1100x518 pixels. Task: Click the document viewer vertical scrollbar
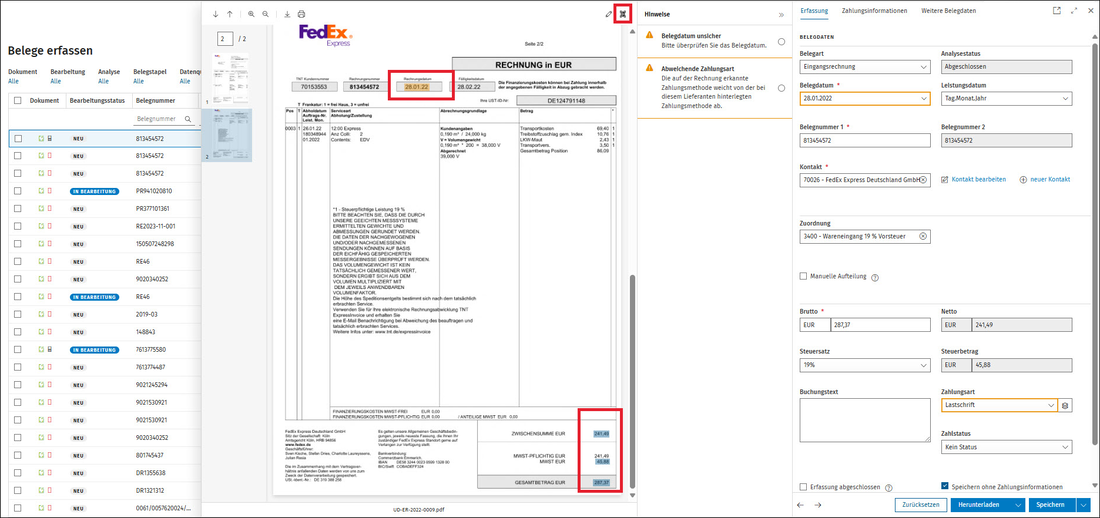633,383
